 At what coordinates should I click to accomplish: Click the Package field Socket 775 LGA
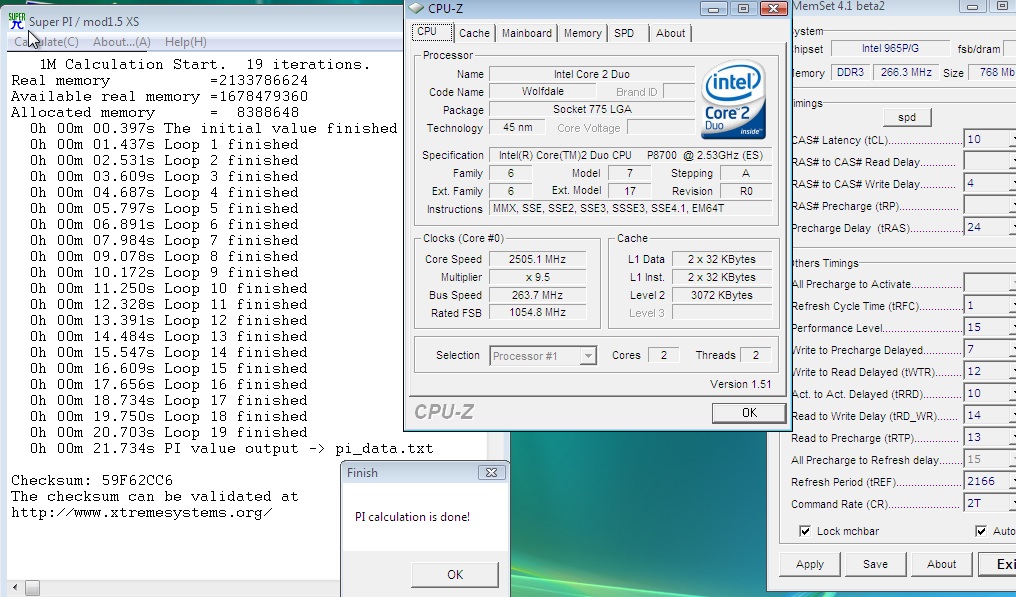(x=592, y=110)
